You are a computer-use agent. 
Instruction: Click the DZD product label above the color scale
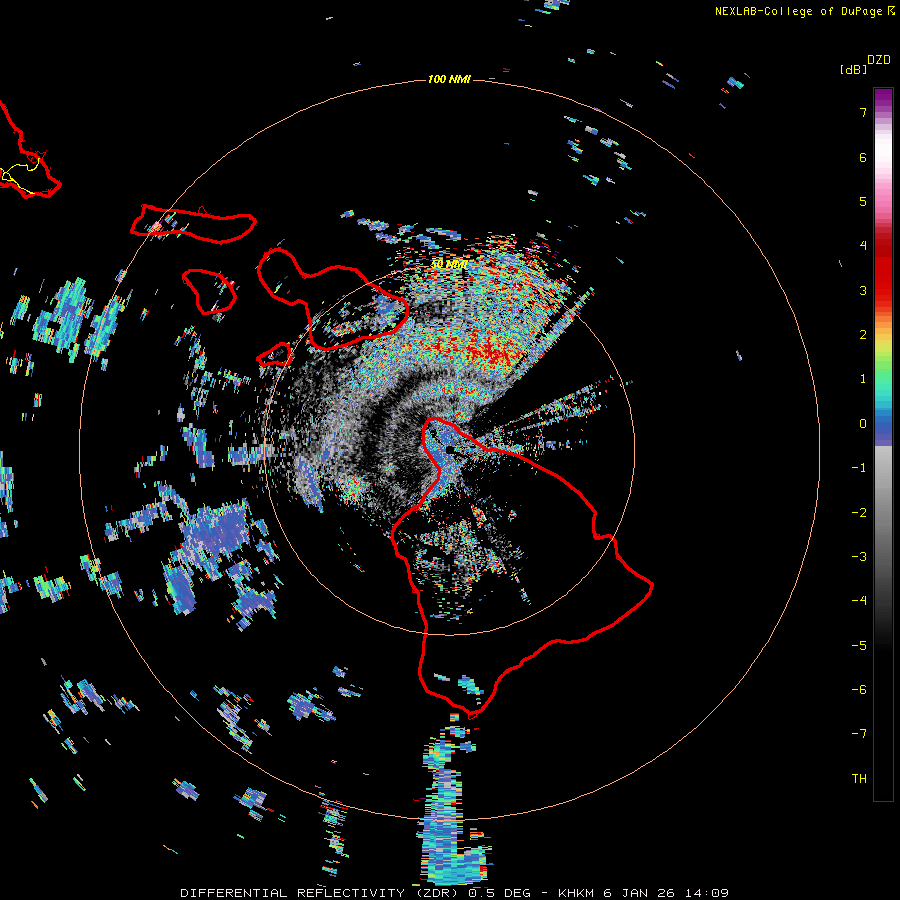coord(879,60)
